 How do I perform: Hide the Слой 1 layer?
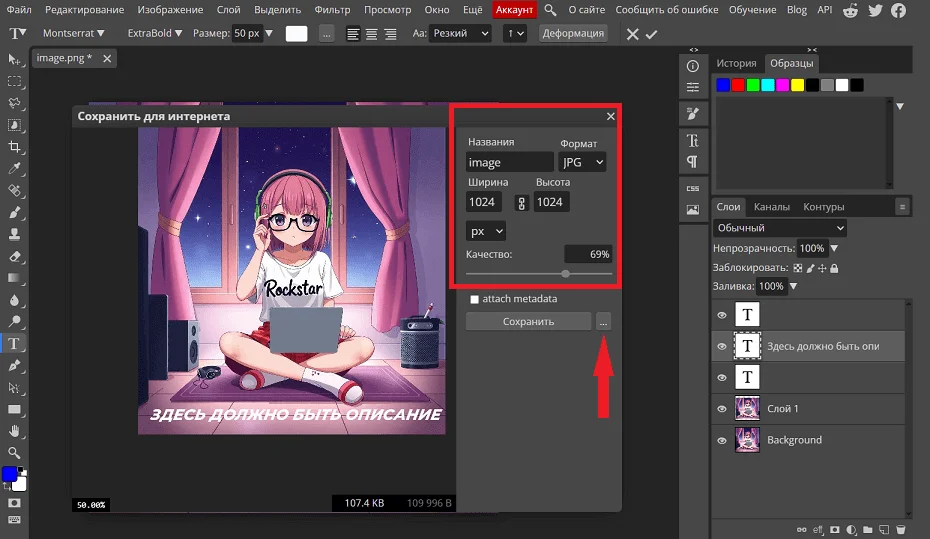[722, 409]
